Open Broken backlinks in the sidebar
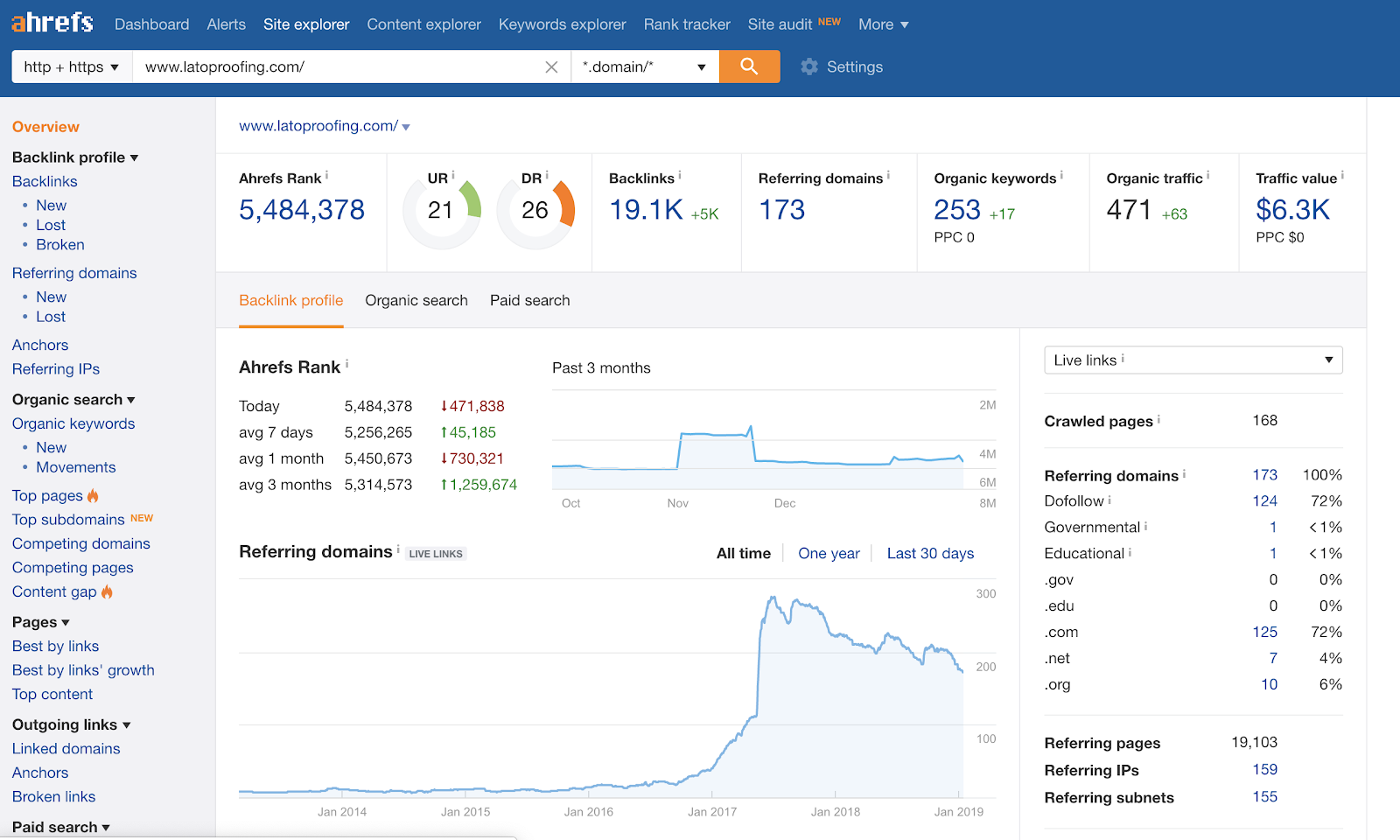The width and height of the screenshot is (1400, 840). click(x=60, y=245)
